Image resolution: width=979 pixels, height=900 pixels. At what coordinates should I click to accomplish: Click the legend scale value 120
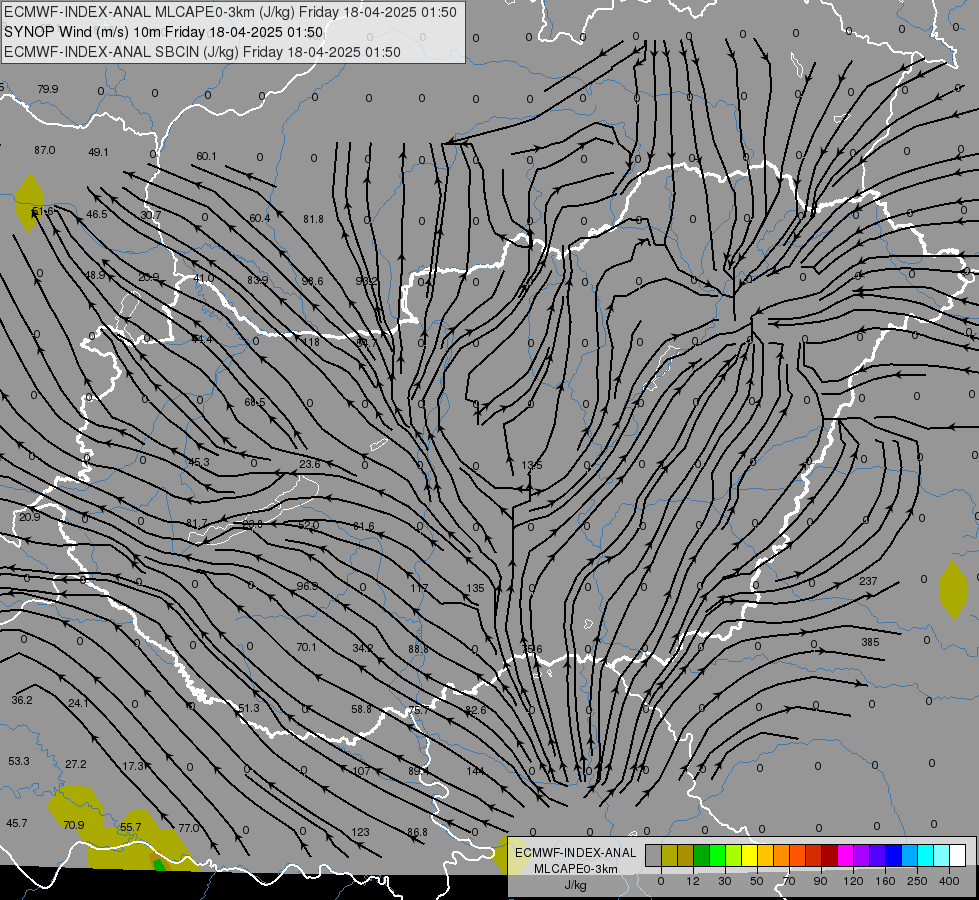854,881
